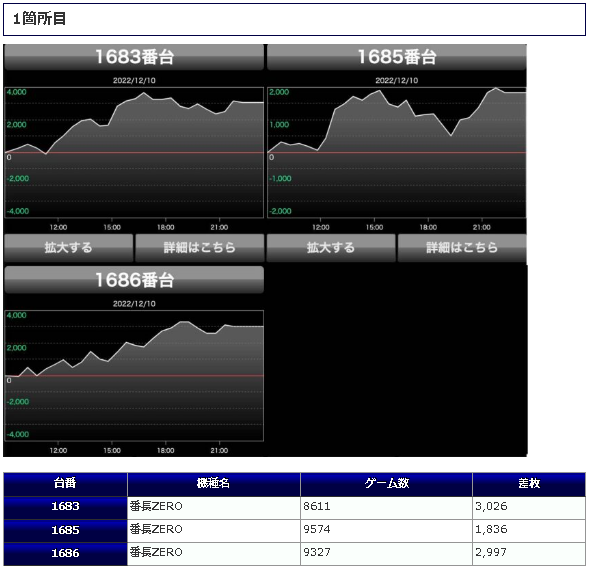Click the 1685番台 slump graph
The height and width of the screenshot is (569, 591).
[397, 153]
